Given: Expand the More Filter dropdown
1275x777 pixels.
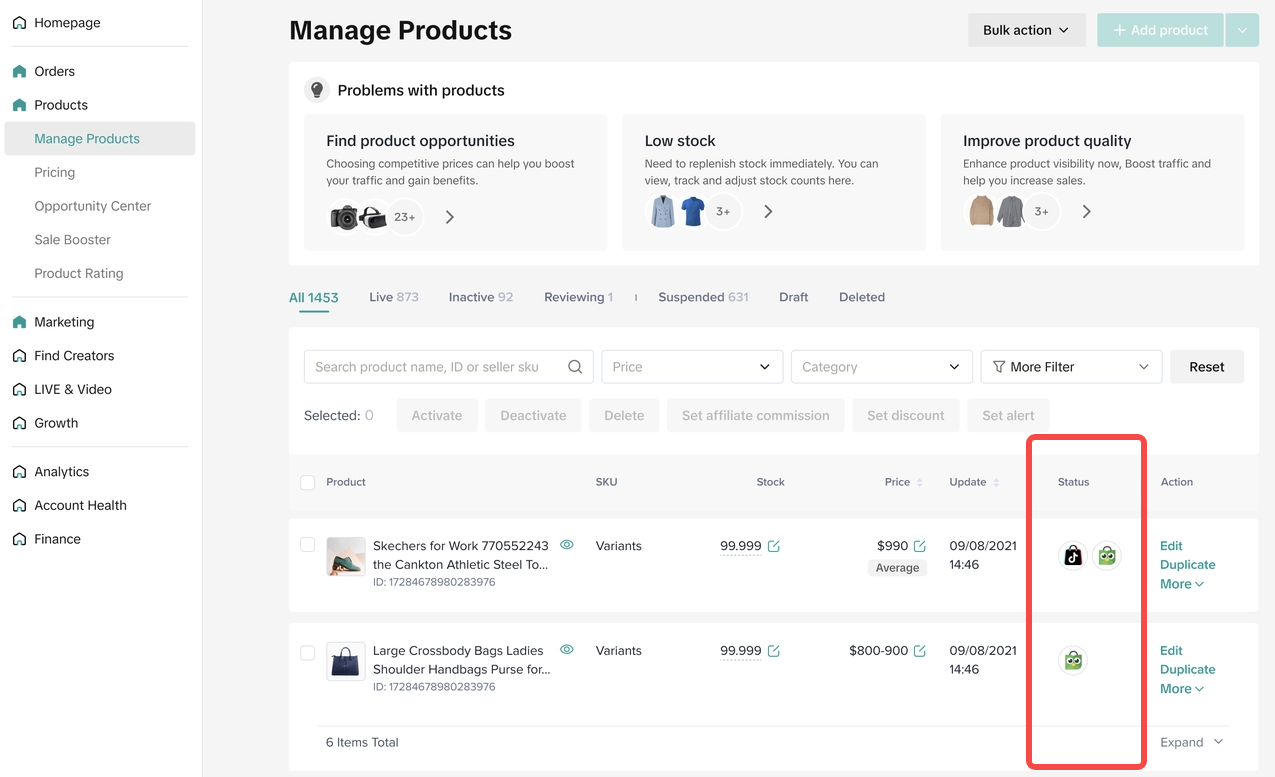Looking at the screenshot, I should tap(1071, 367).
